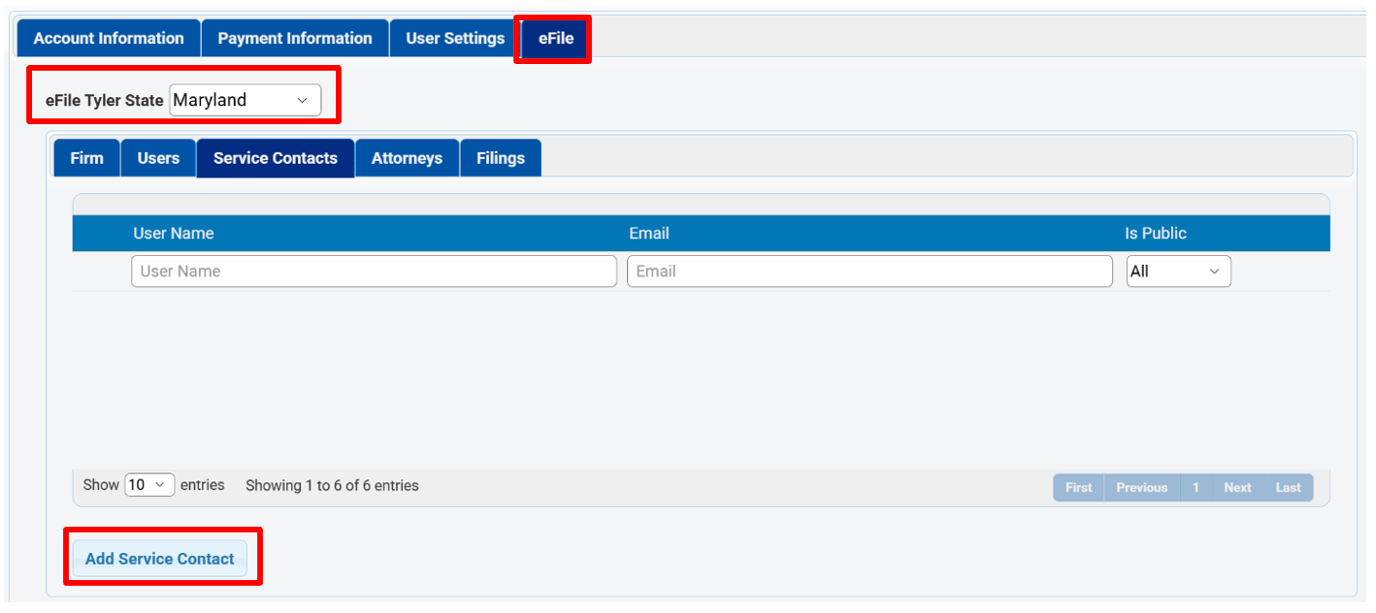Go to the Next page of entries
The width and height of the screenshot is (1376, 613).
pos(1237,488)
